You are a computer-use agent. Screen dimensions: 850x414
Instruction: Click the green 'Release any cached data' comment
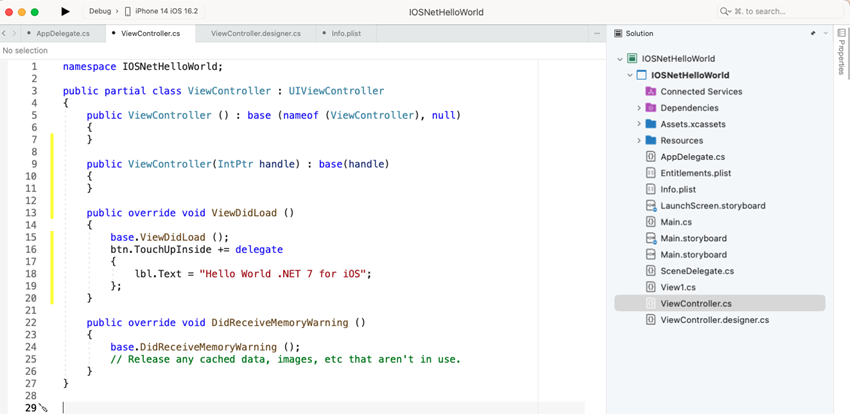(286, 359)
